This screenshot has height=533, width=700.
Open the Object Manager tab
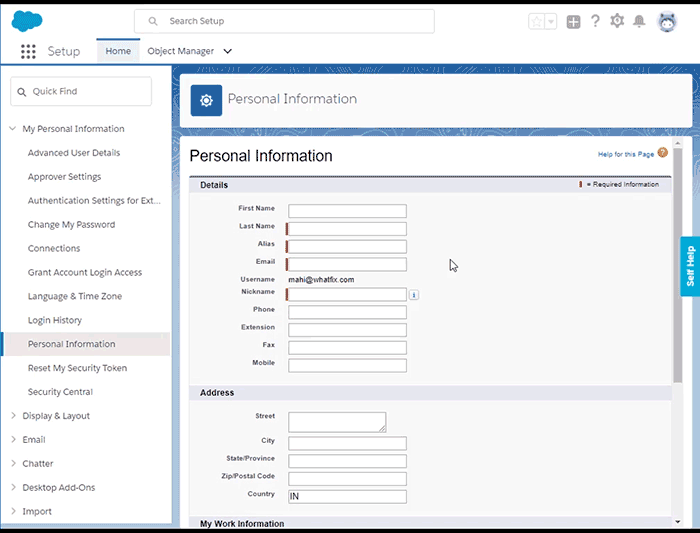tap(180, 51)
